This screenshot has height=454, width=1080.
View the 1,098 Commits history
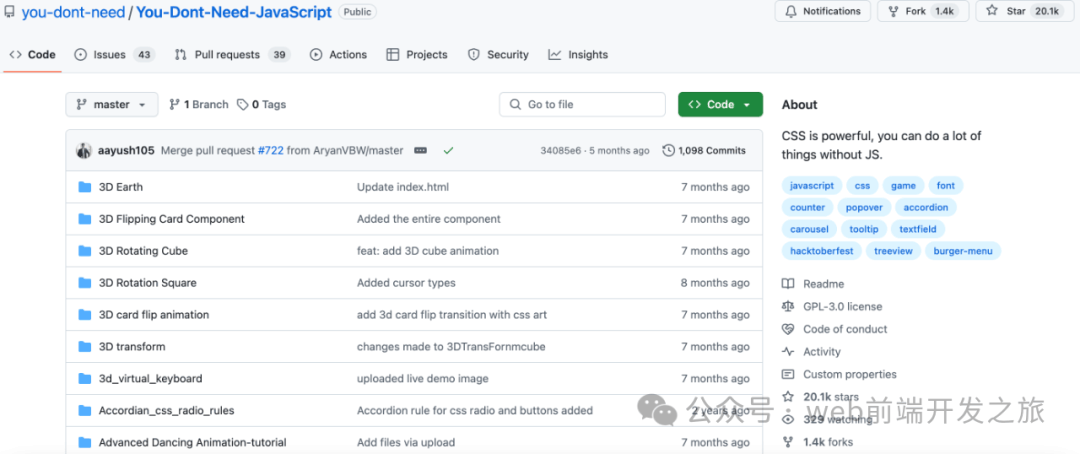point(704,150)
